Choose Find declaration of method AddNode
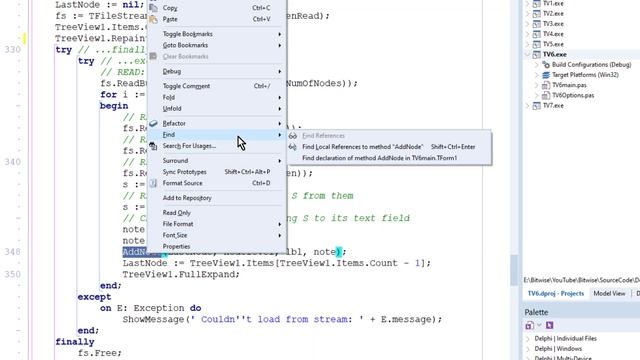 pos(389,158)
